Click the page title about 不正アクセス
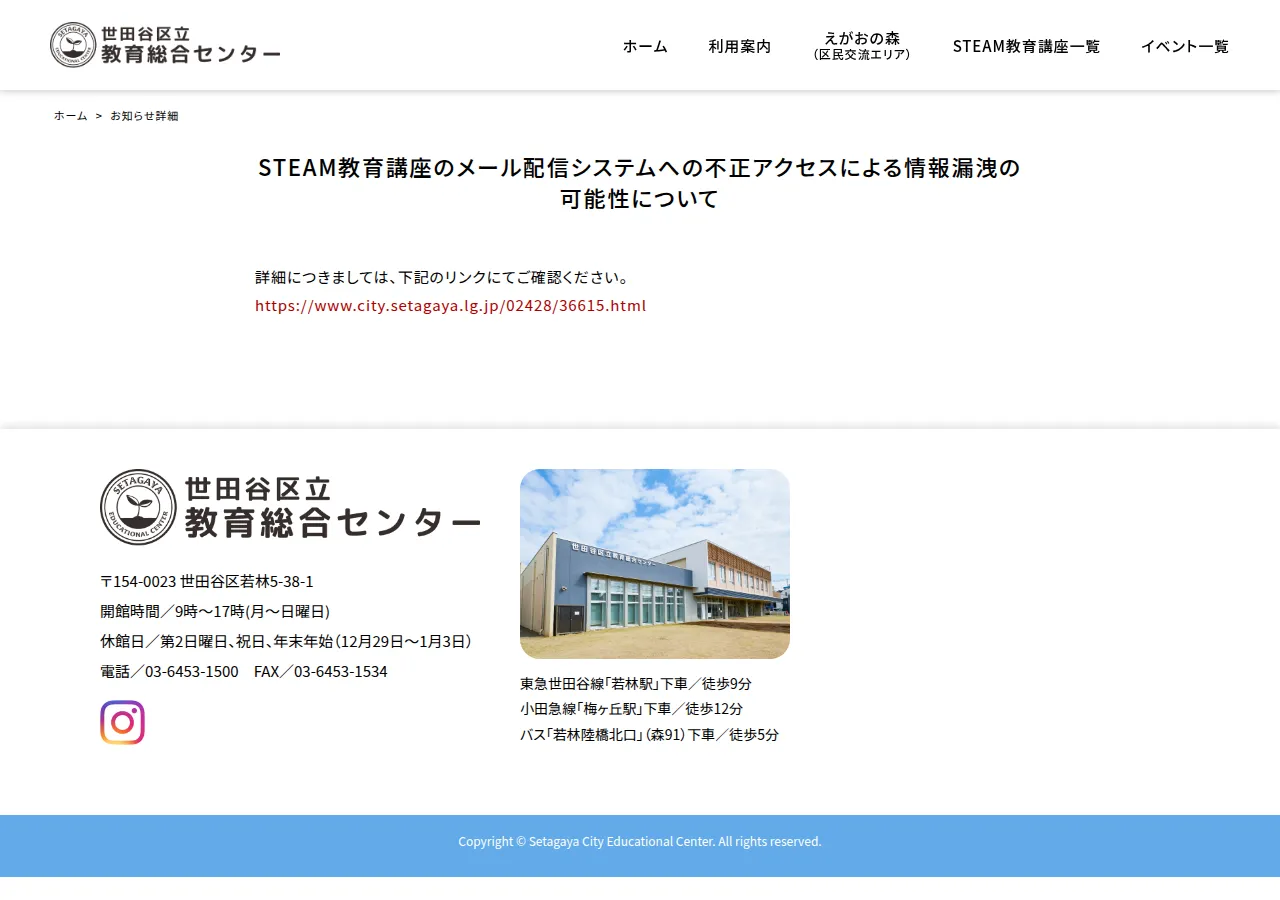 point(639,183)
